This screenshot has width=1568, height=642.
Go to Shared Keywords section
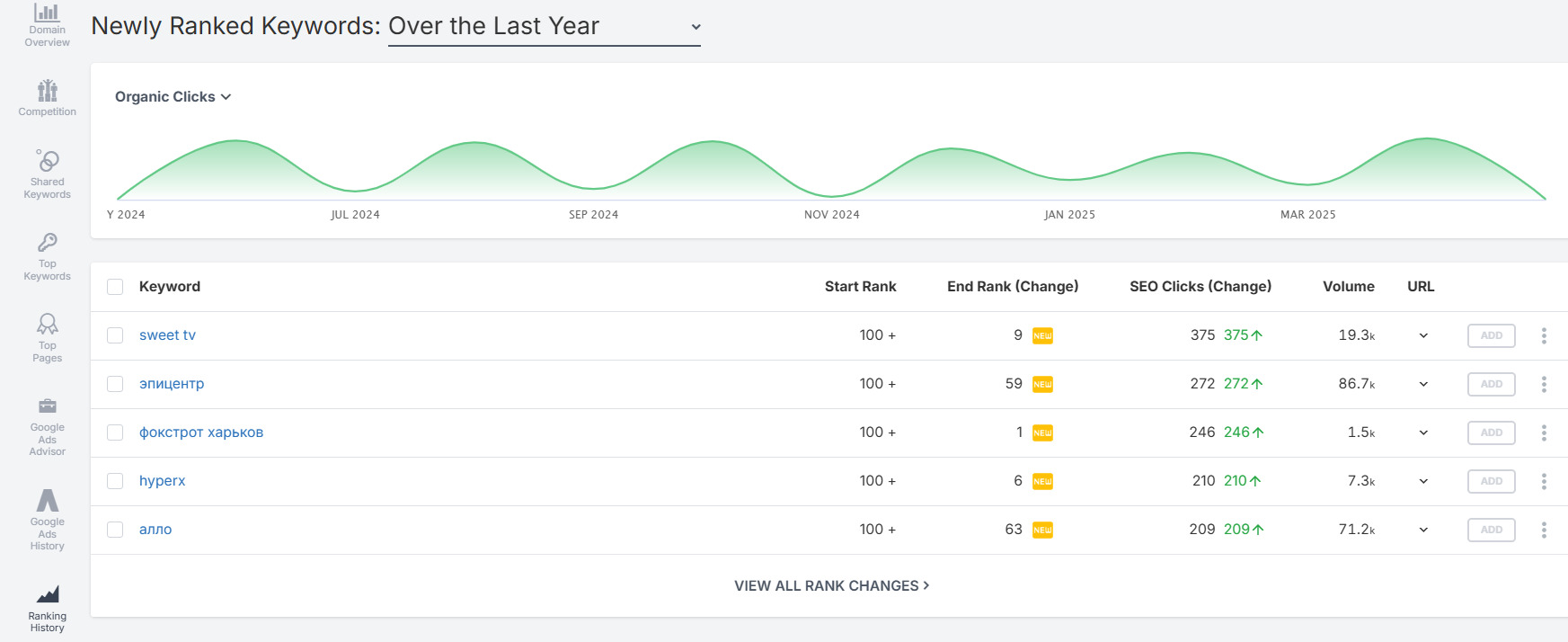tap(47, 174)
